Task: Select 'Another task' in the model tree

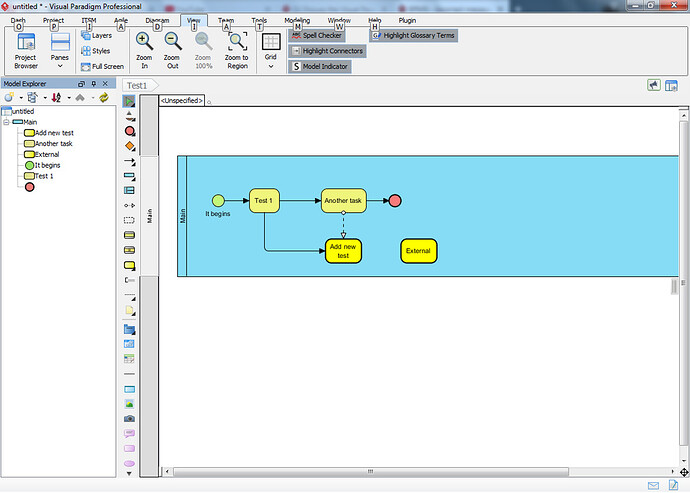Action: (53, 144)
